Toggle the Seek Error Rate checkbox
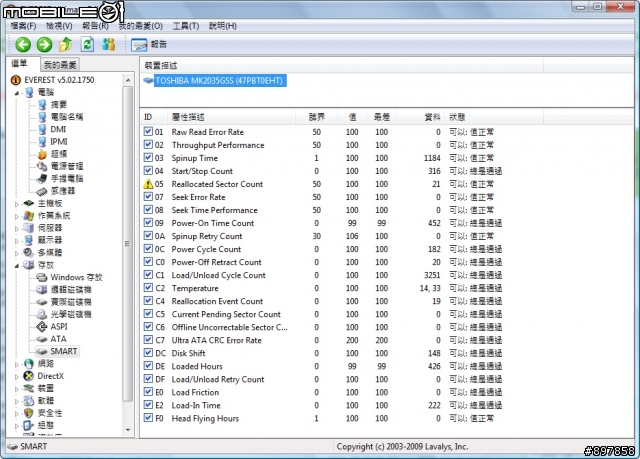 [148, 197]
